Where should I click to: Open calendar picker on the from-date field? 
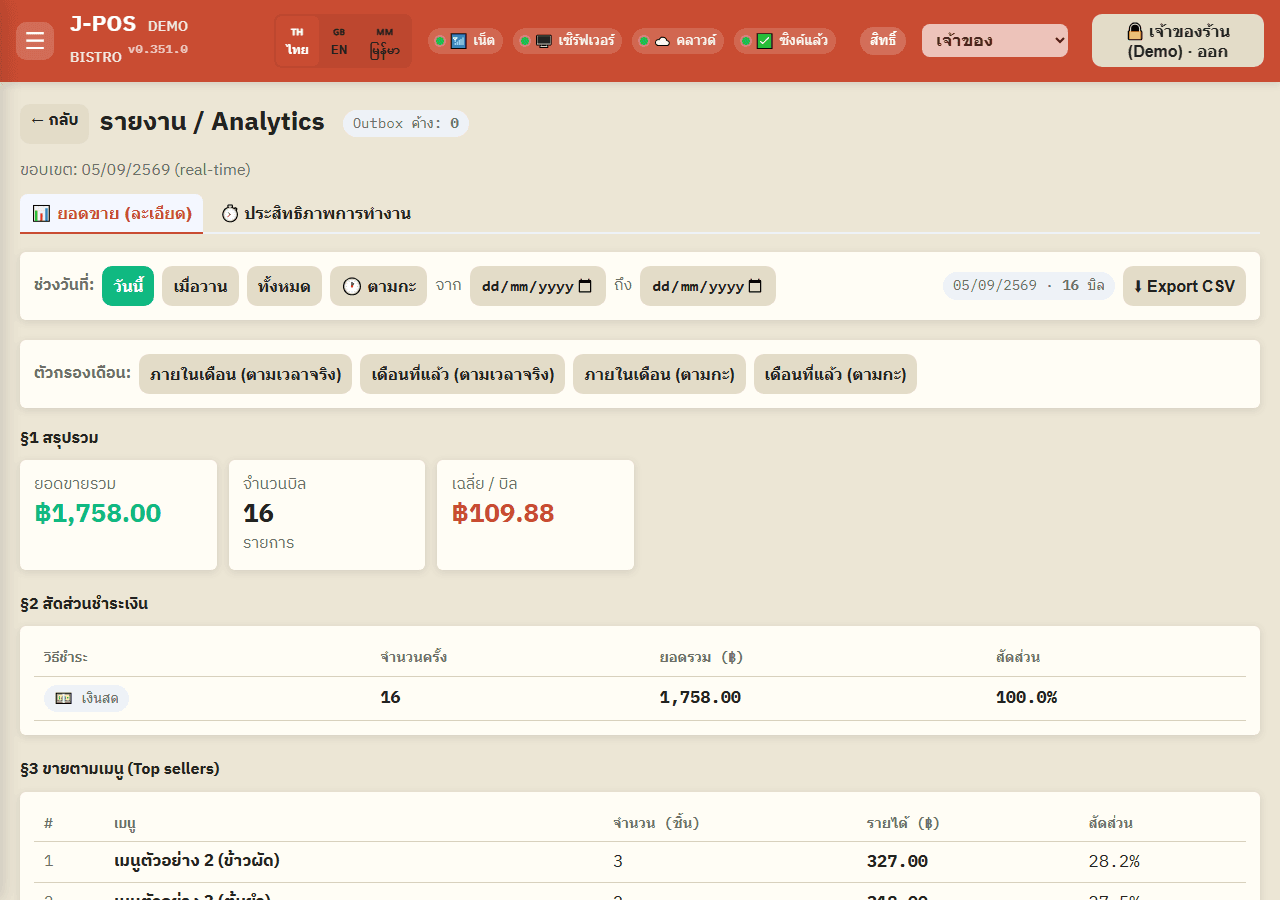[x=585, y=286]
